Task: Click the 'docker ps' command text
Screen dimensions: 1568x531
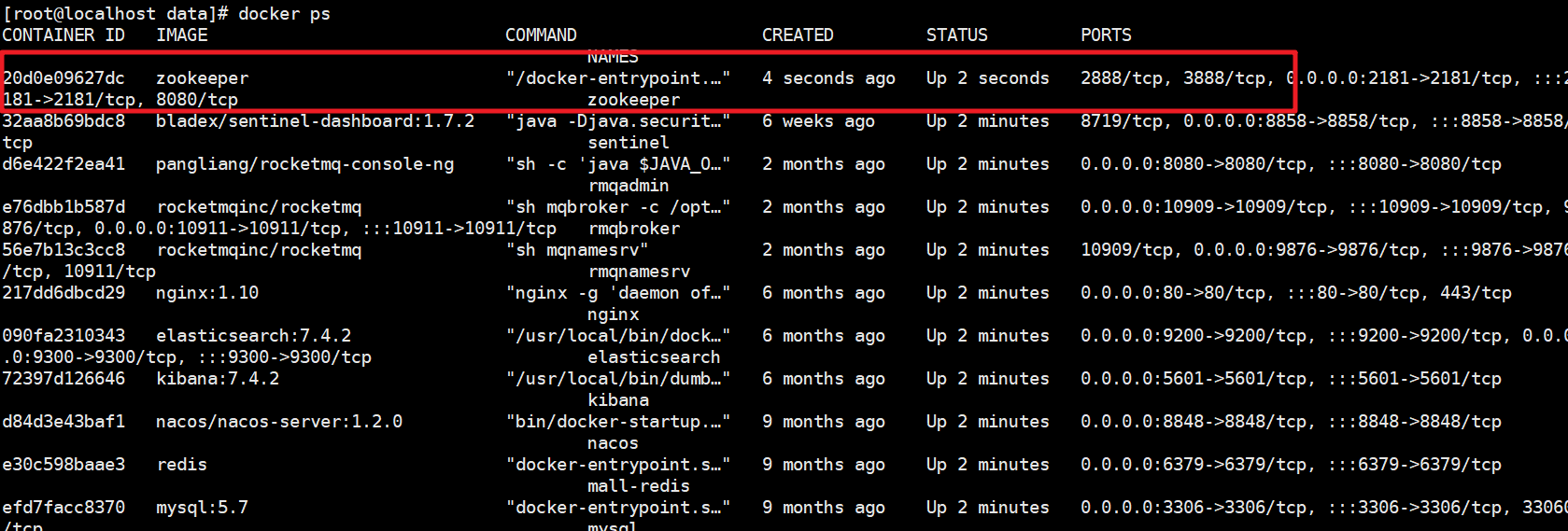Action: [284, 14]
